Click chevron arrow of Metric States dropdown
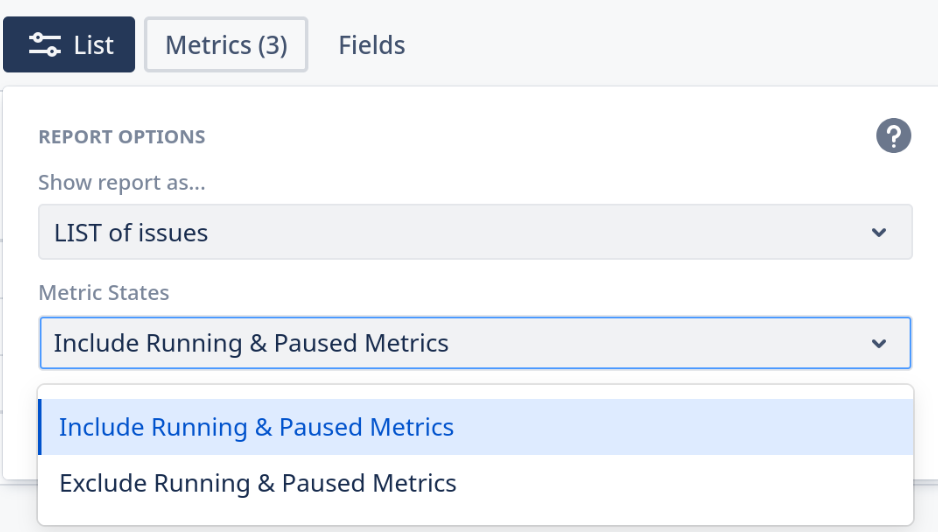This screenshot has width=938, height=532. 878,344
